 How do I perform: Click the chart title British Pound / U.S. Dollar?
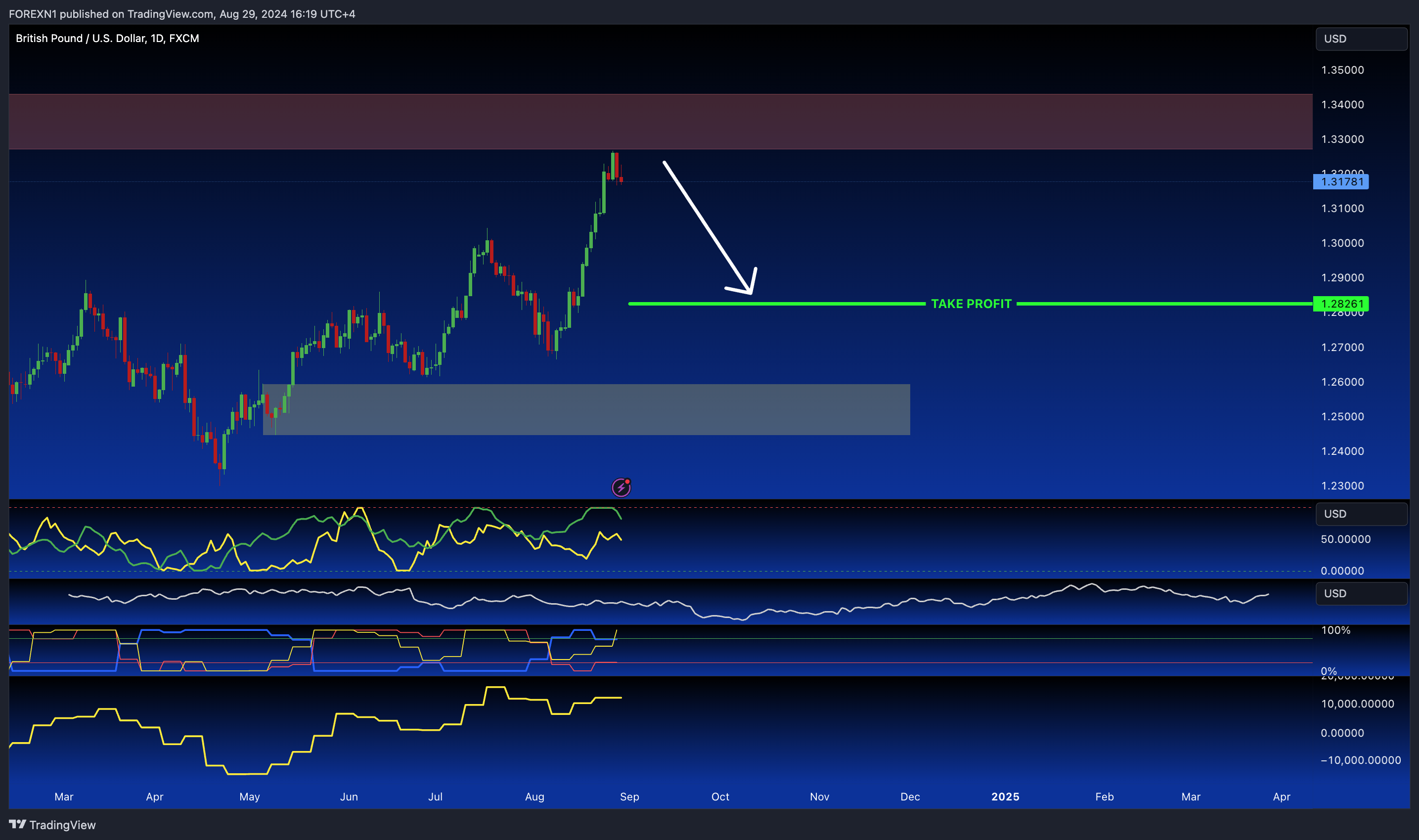click(x=107, y=38)
